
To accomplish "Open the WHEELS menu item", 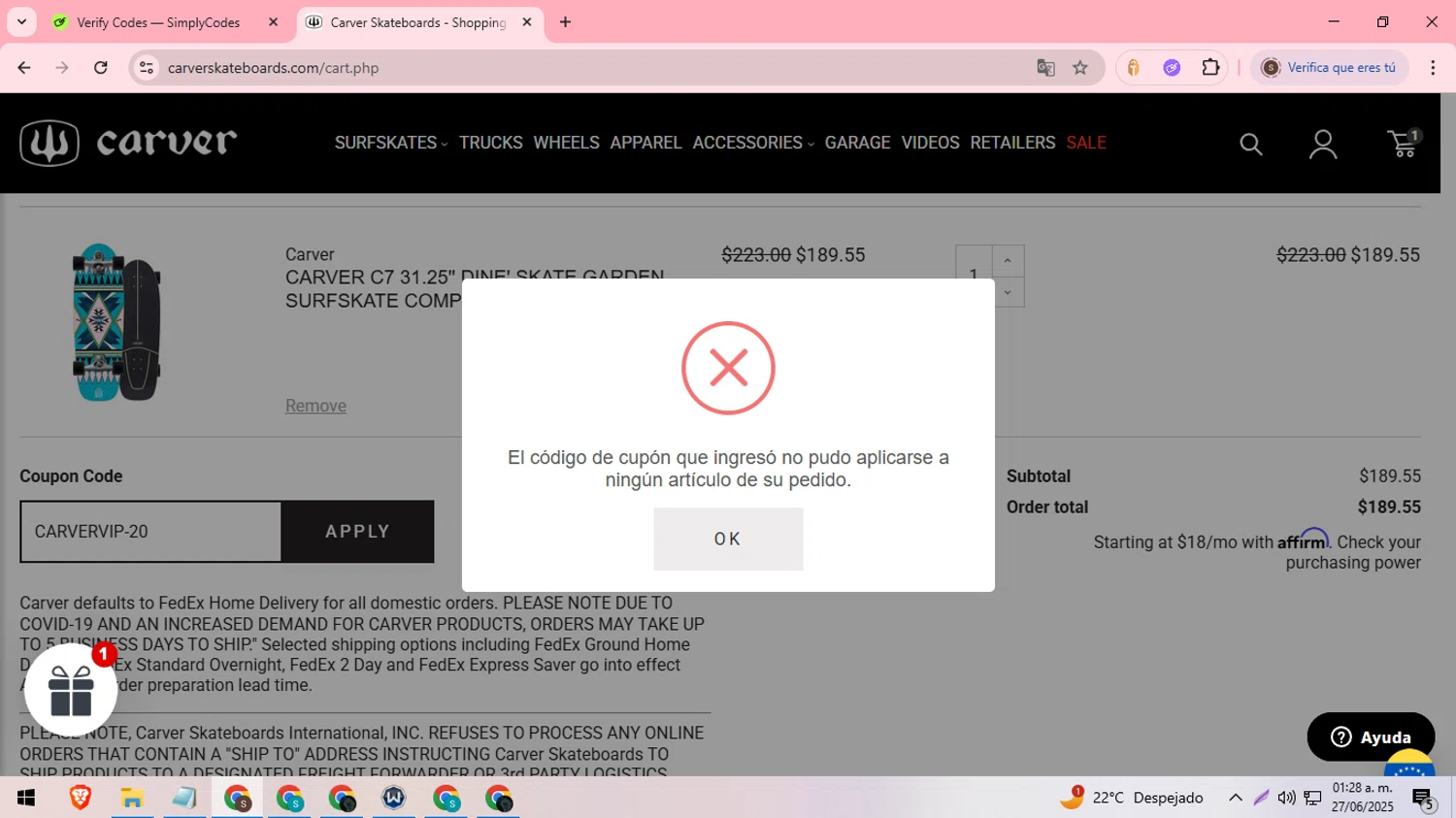I will pyautogui.click(x=566, y=143).
